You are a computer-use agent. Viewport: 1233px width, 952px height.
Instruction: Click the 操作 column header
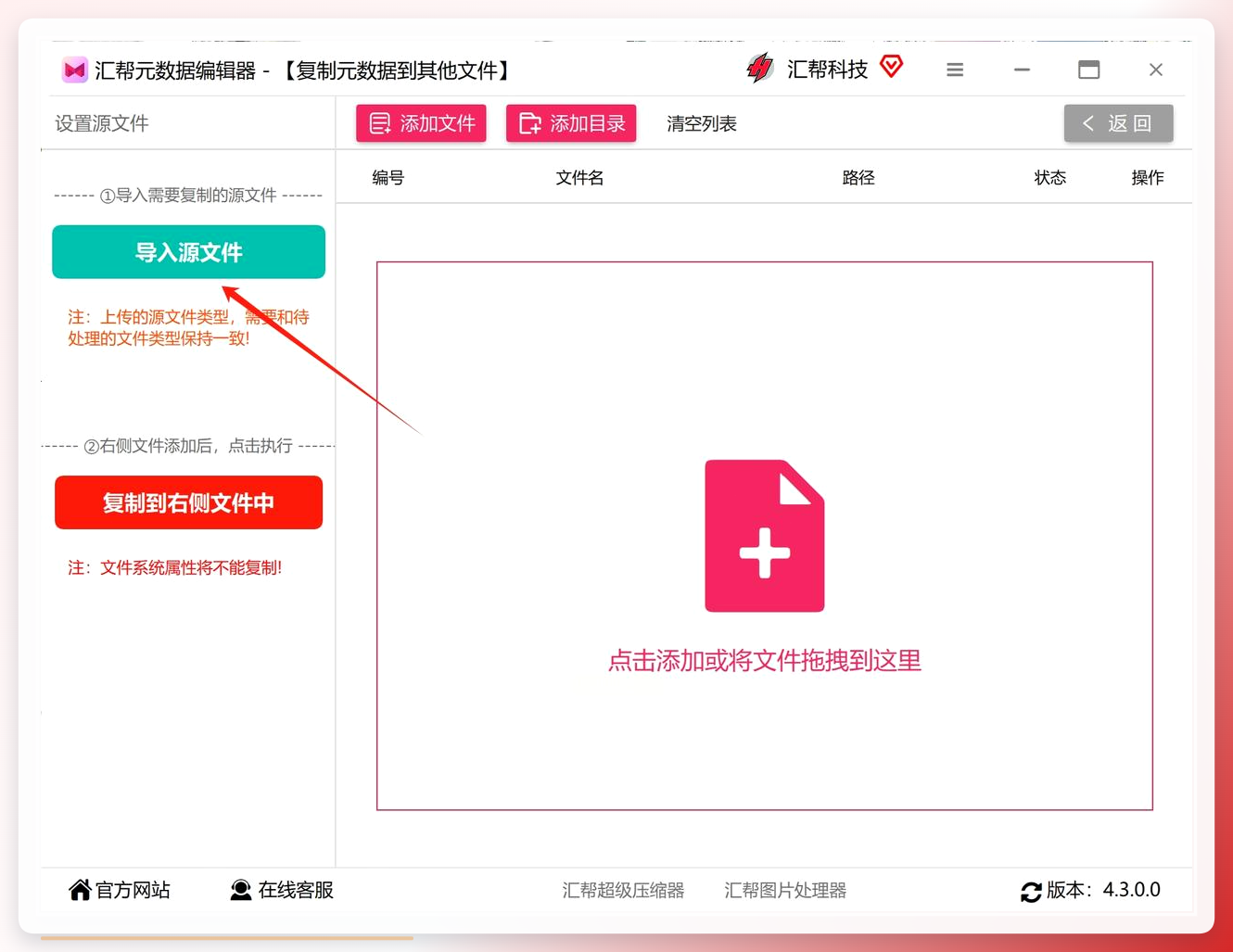pos(1148,177)
